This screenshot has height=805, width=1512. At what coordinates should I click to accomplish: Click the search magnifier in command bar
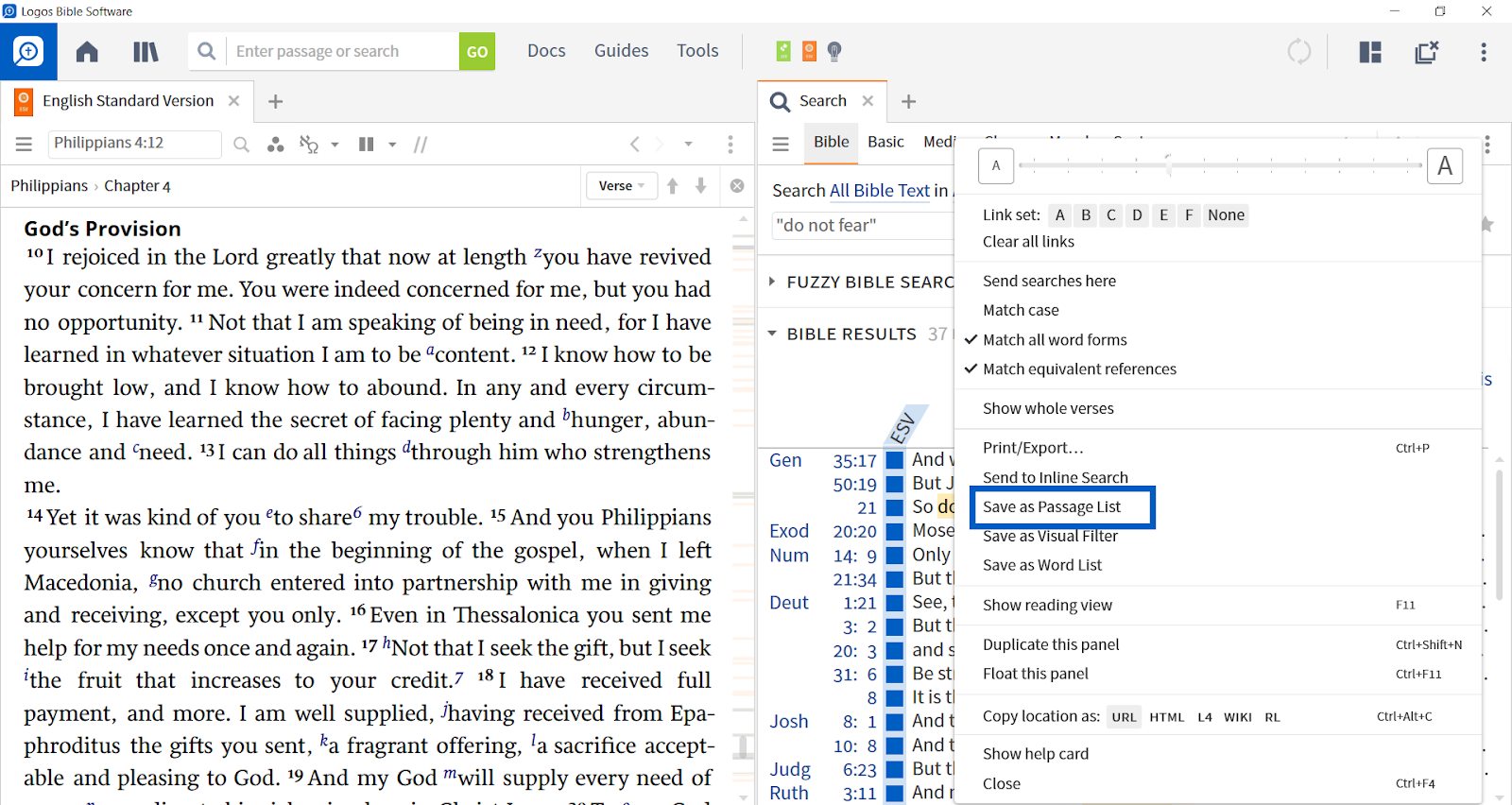click(x=207, y=51)
